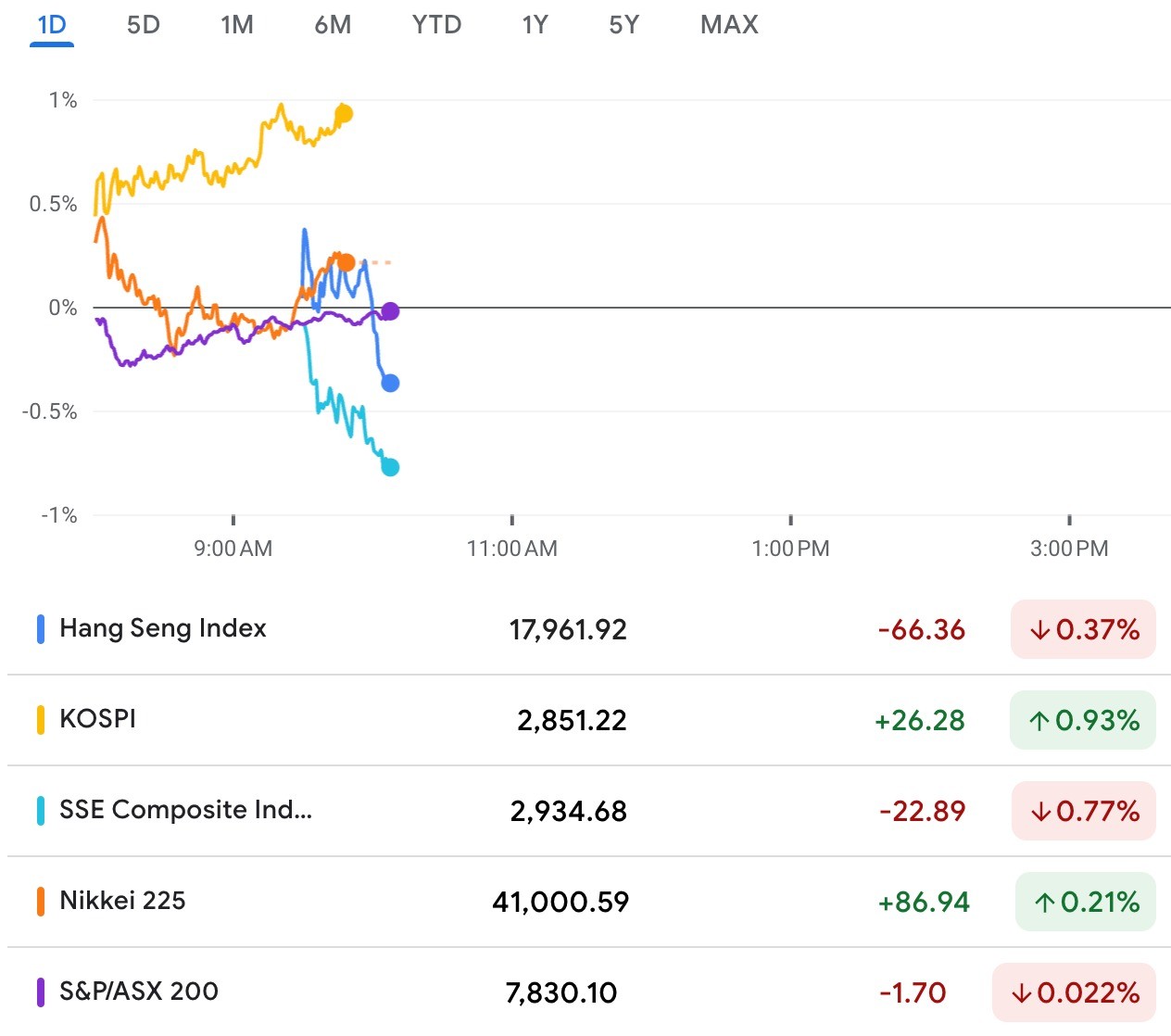Click the Hang Seng 0.37% loss badge

click(x=1083, y=629)
